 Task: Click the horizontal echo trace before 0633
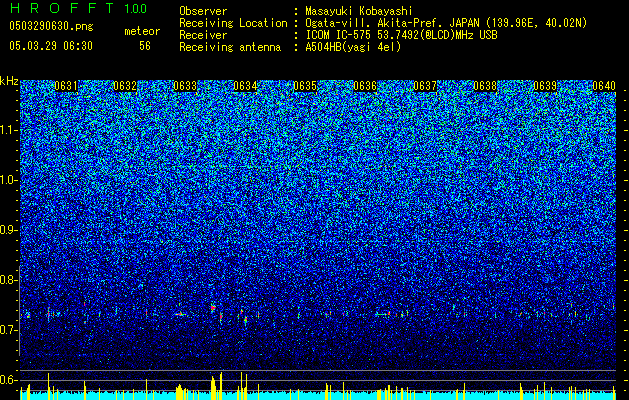181,314
